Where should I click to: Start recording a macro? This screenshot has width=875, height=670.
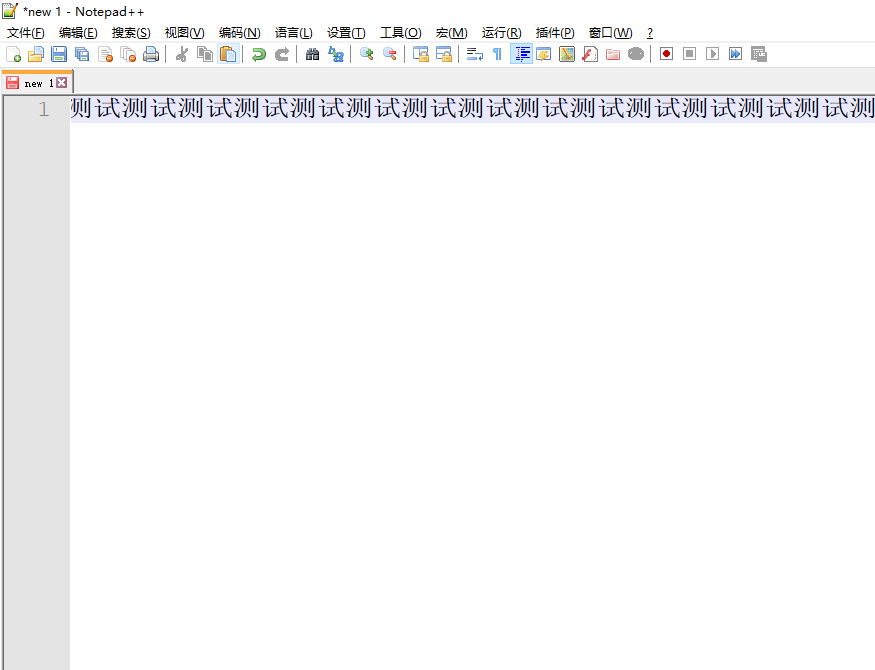(666, 54)
